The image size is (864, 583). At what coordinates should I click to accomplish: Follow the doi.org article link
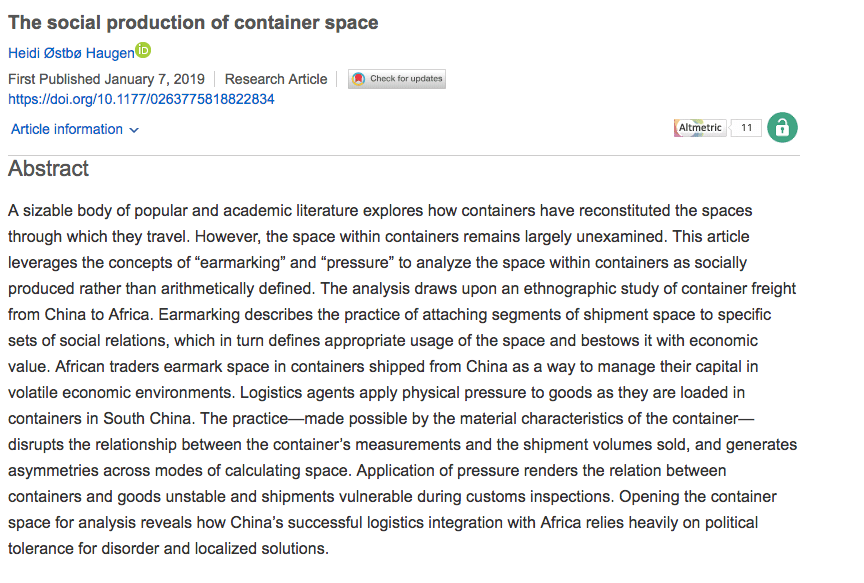tap(141, 99)
